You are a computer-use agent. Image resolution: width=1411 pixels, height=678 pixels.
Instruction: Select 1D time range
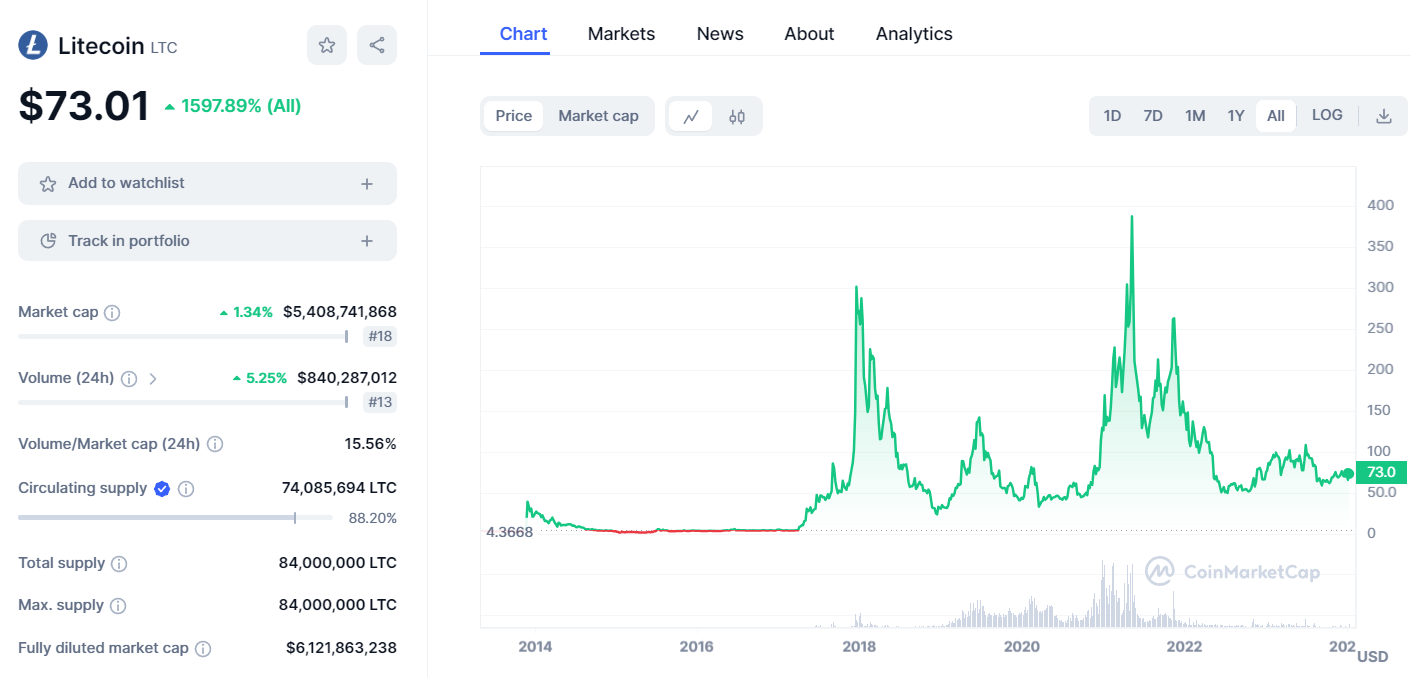pyautogui.click(x=1112, y=116)
